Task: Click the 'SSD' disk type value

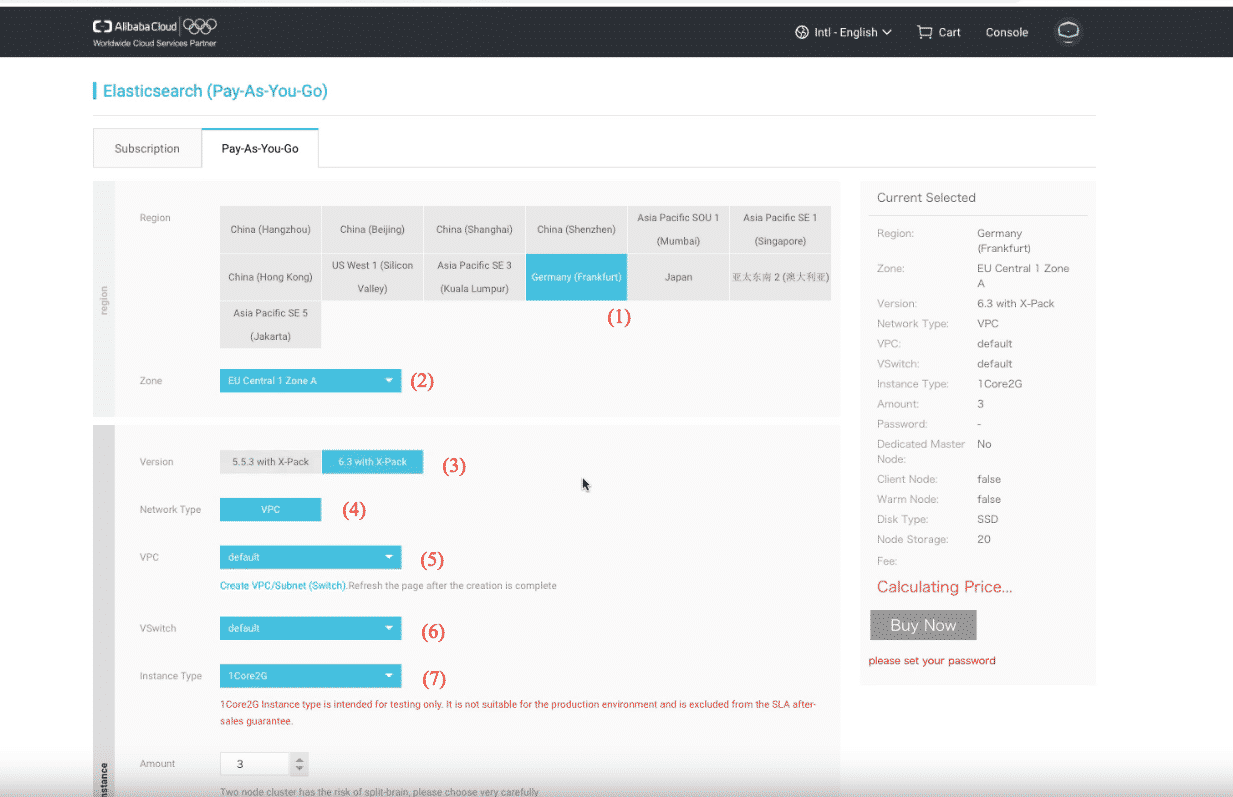Action: coord(988,519)
